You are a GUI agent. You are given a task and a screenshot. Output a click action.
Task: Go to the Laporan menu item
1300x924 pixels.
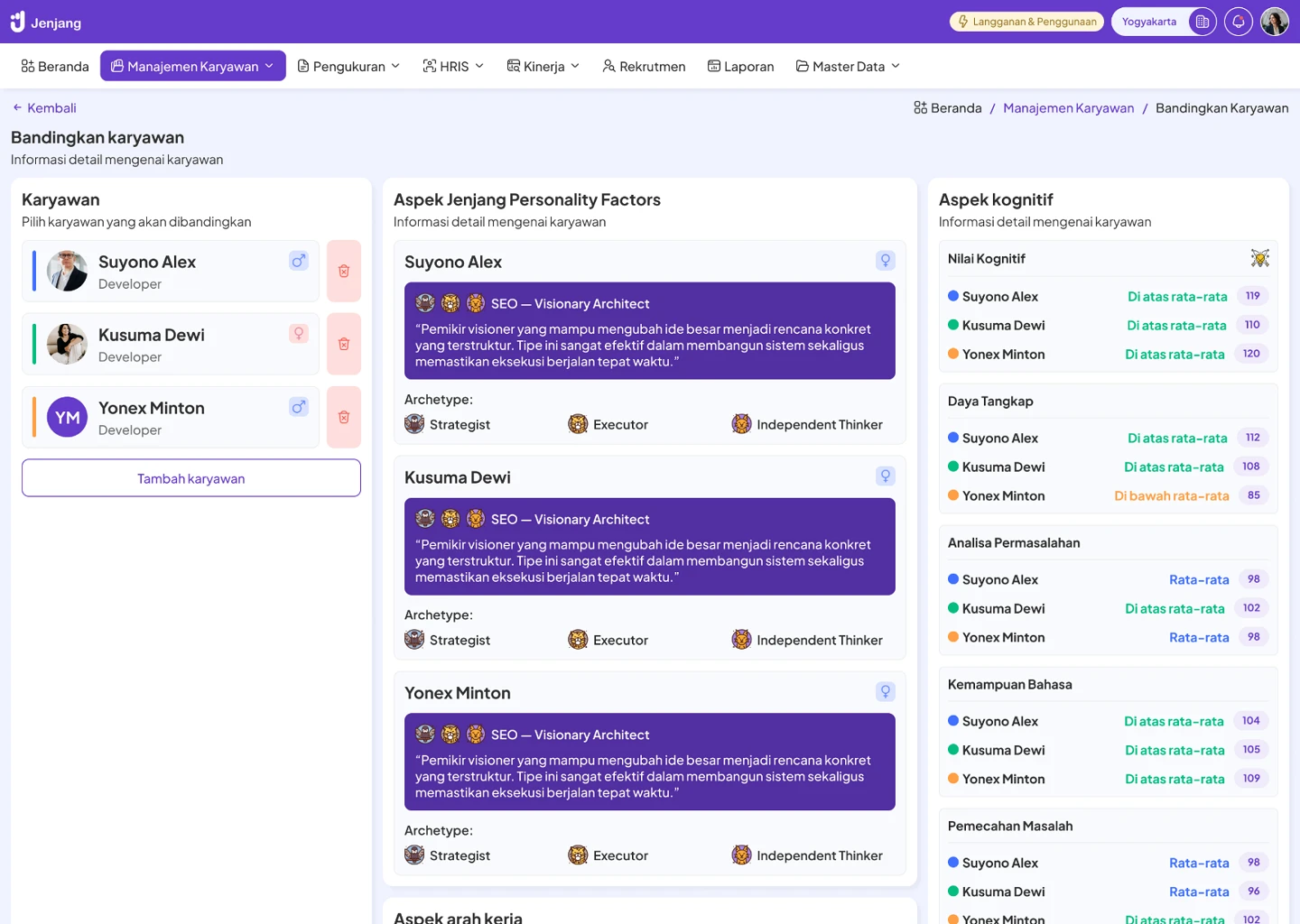(x=740, y=66)
